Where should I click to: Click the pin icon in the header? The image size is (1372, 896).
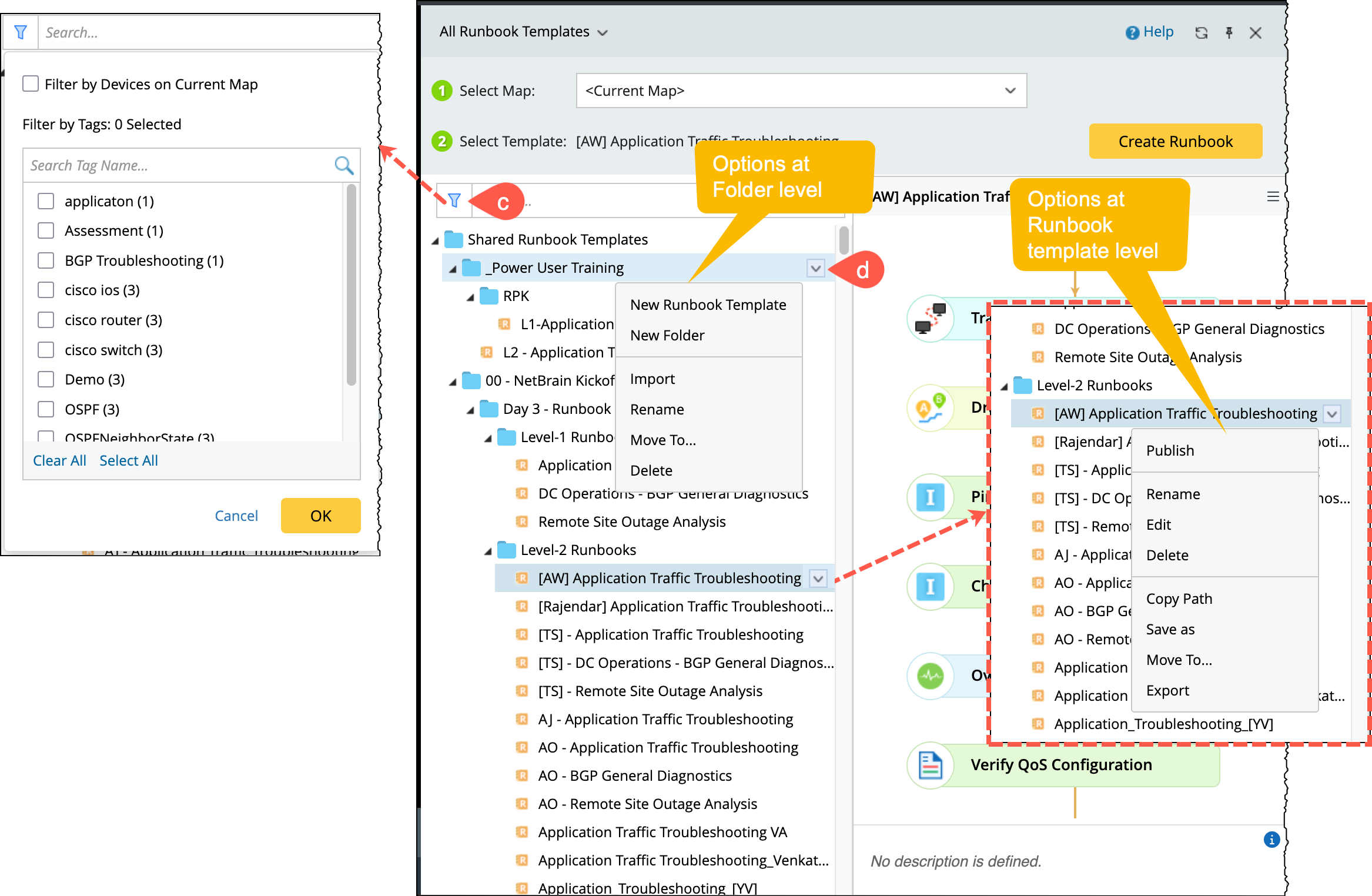(x=1229, y=33)
